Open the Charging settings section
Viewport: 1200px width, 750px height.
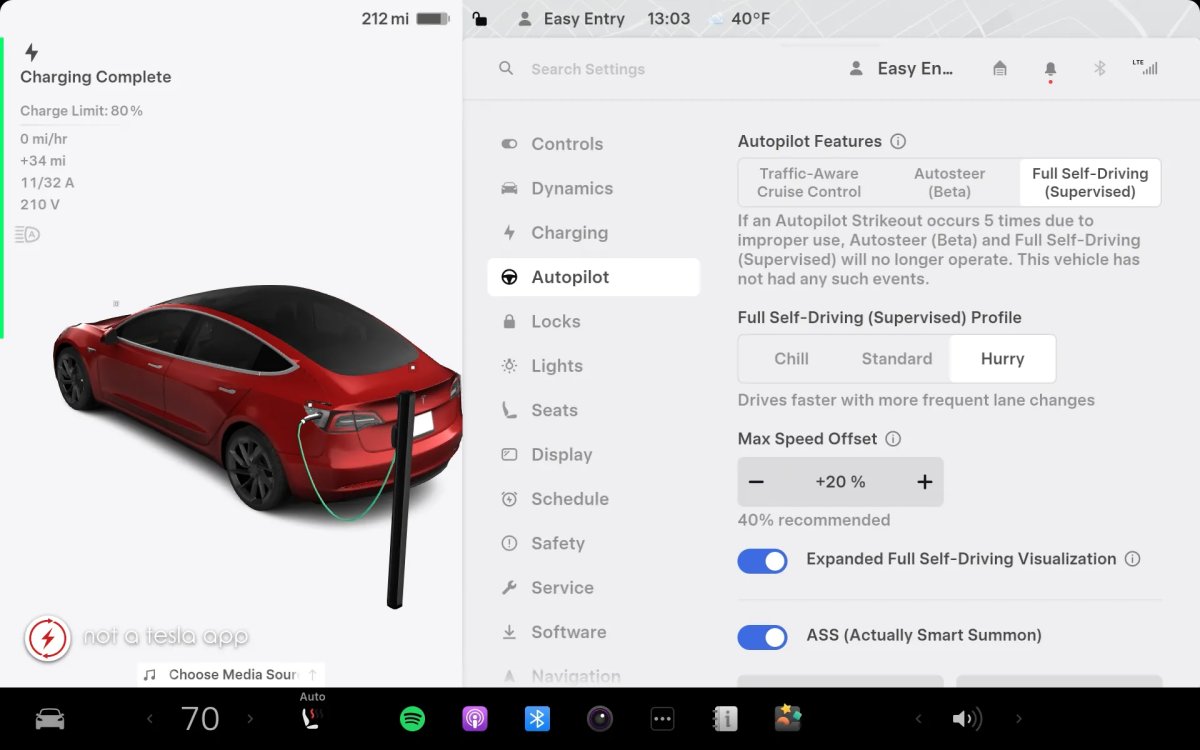569,233
